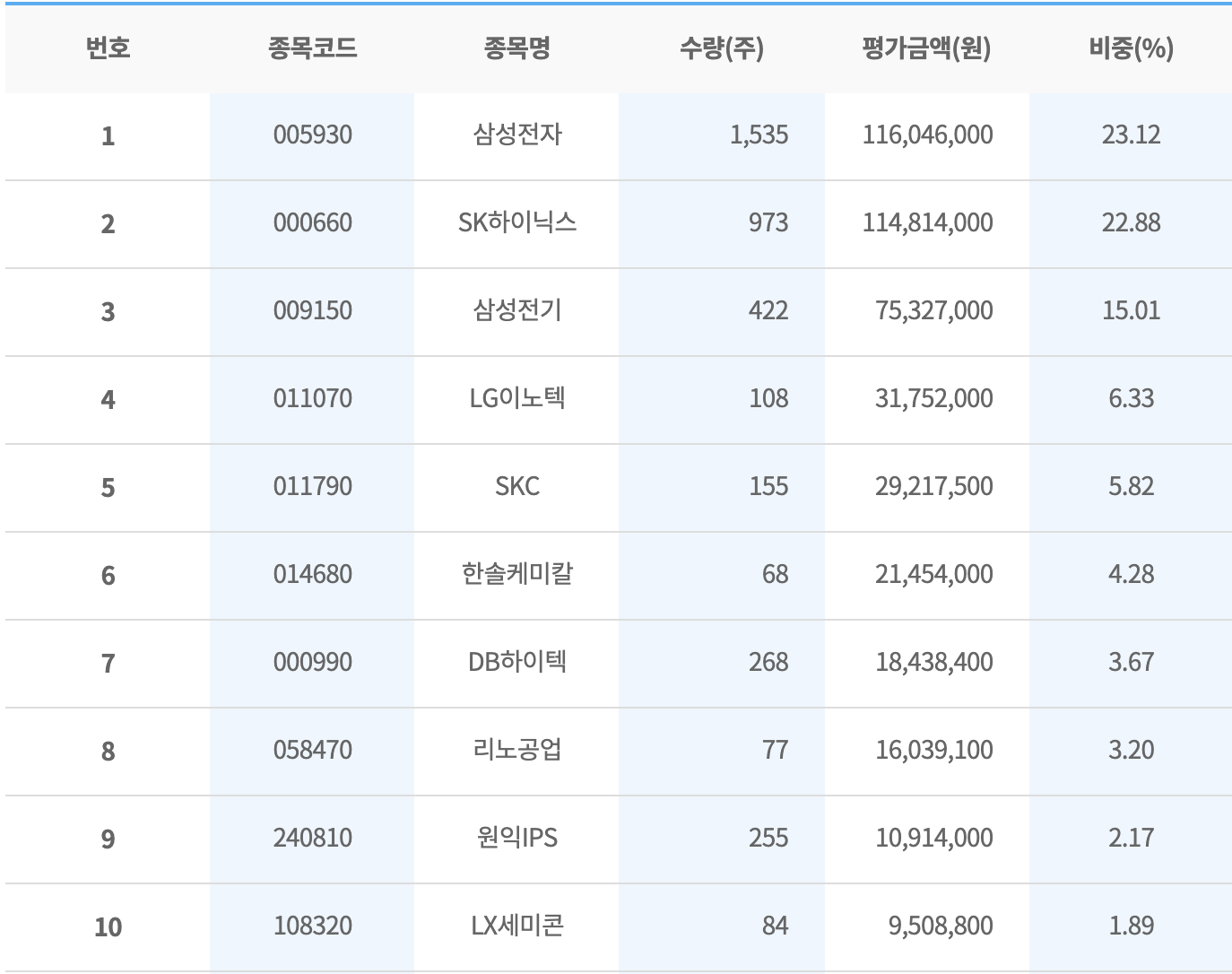
Task: Click weight value 3.67
Action: [1132, 663]
